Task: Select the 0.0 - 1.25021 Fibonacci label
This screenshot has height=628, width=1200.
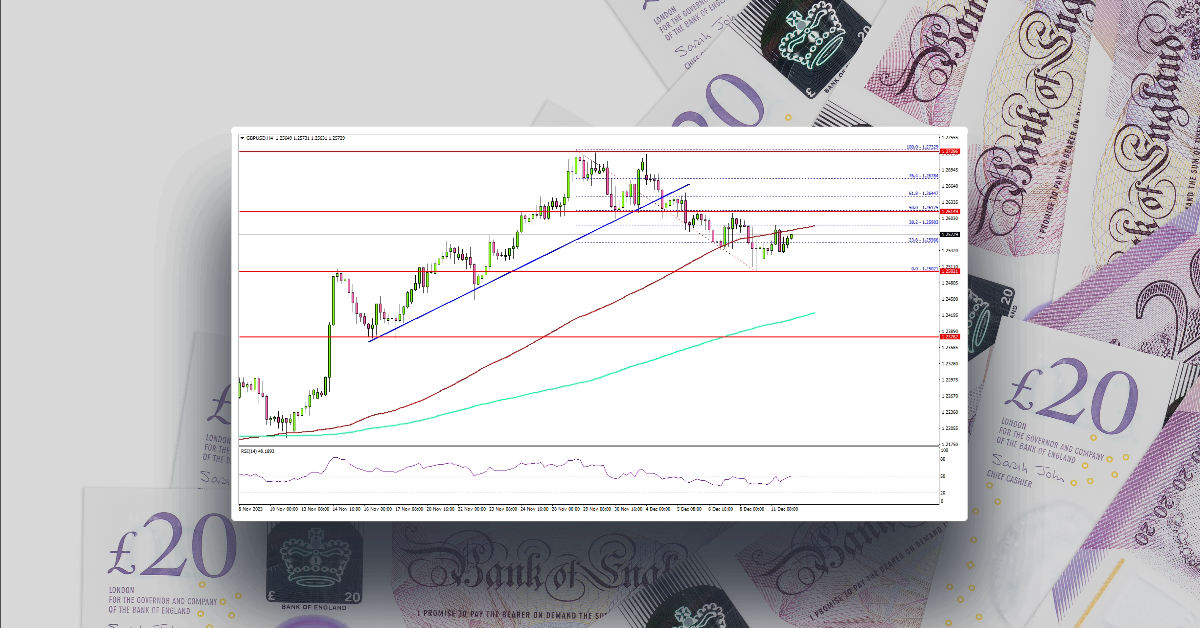Action: (919, 268)
